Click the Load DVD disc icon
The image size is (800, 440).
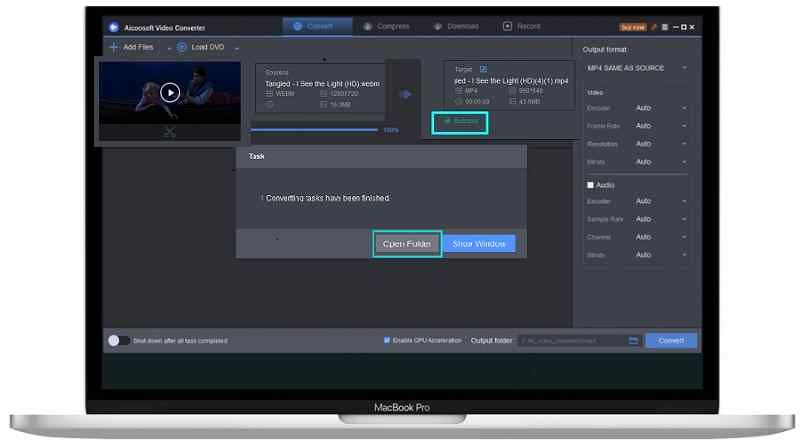182,47
